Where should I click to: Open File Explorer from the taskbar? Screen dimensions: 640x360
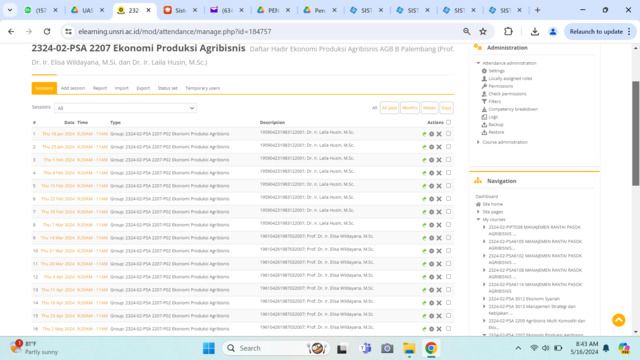point(409,348)
